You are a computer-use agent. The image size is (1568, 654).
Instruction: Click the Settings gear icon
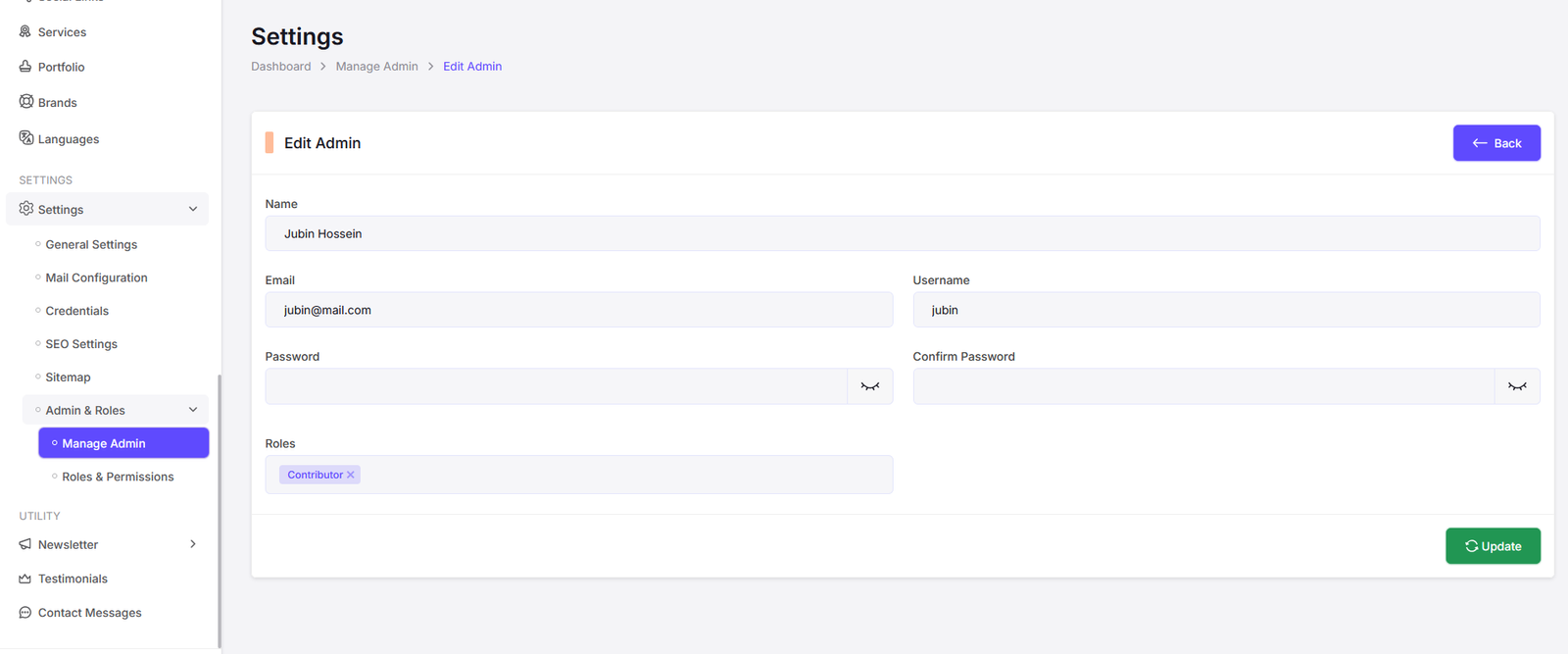click(26, 209)
